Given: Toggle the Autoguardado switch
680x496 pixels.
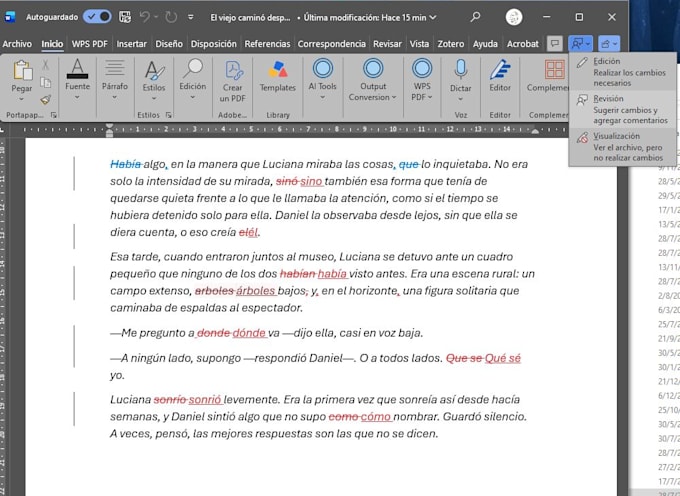Looking at the screenshot, I should 97,17.
